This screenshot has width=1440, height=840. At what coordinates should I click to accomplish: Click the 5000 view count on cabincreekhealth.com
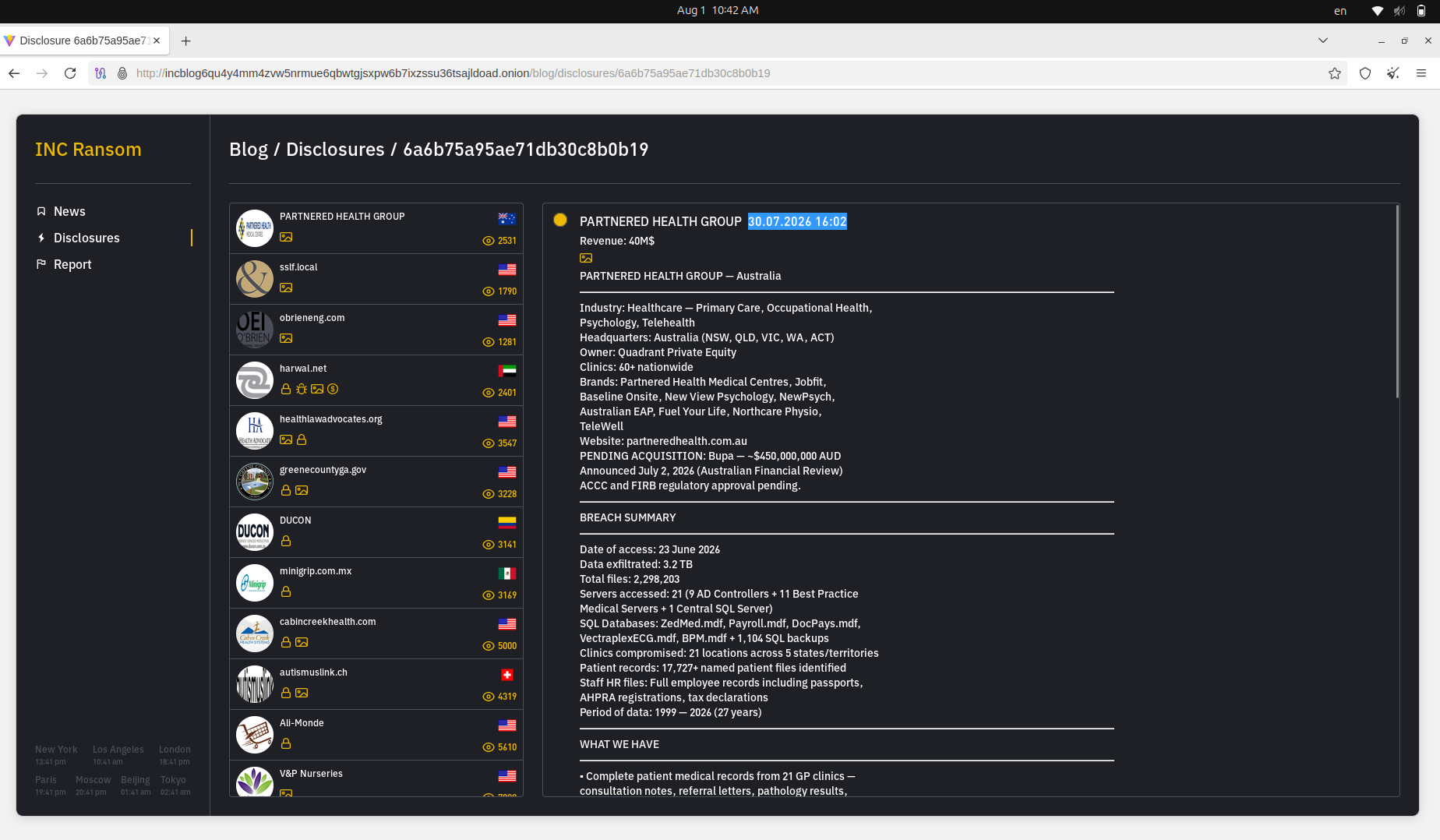point(499,646)
